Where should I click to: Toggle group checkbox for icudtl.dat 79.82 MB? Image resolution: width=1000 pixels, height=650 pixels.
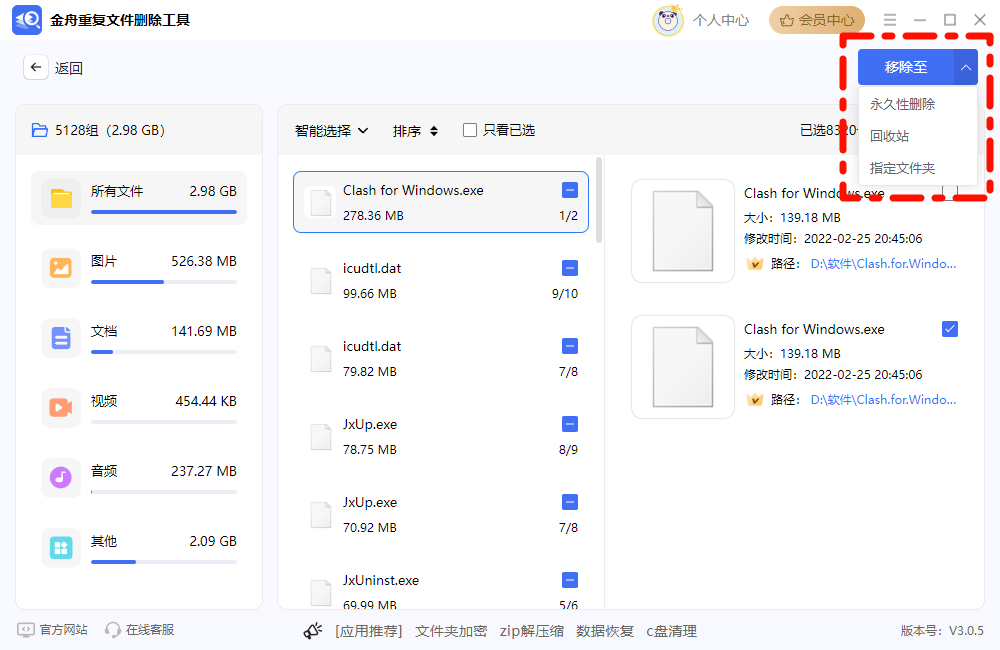[x=570, y=346]
